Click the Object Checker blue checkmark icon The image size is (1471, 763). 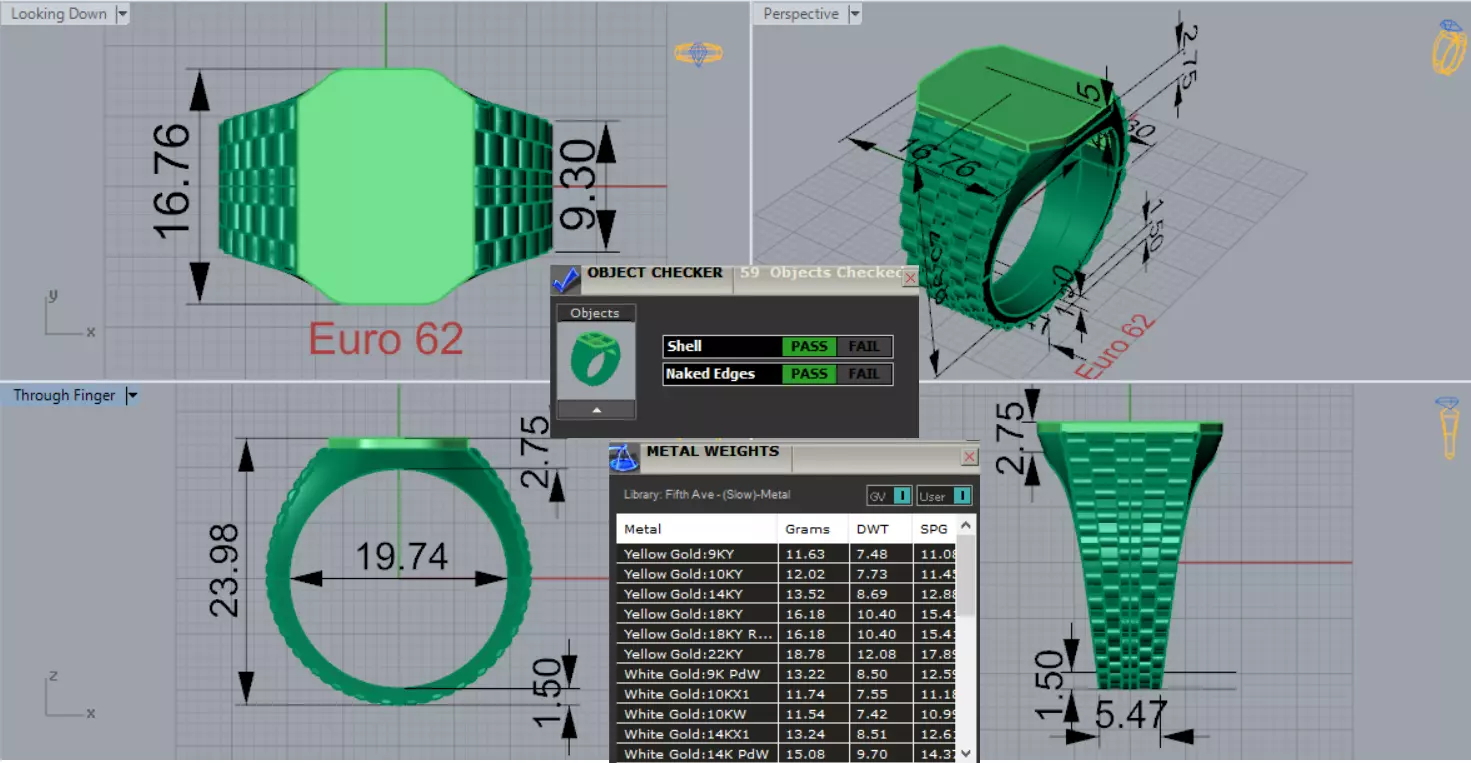pyautogui.click(x=565, y=279)
